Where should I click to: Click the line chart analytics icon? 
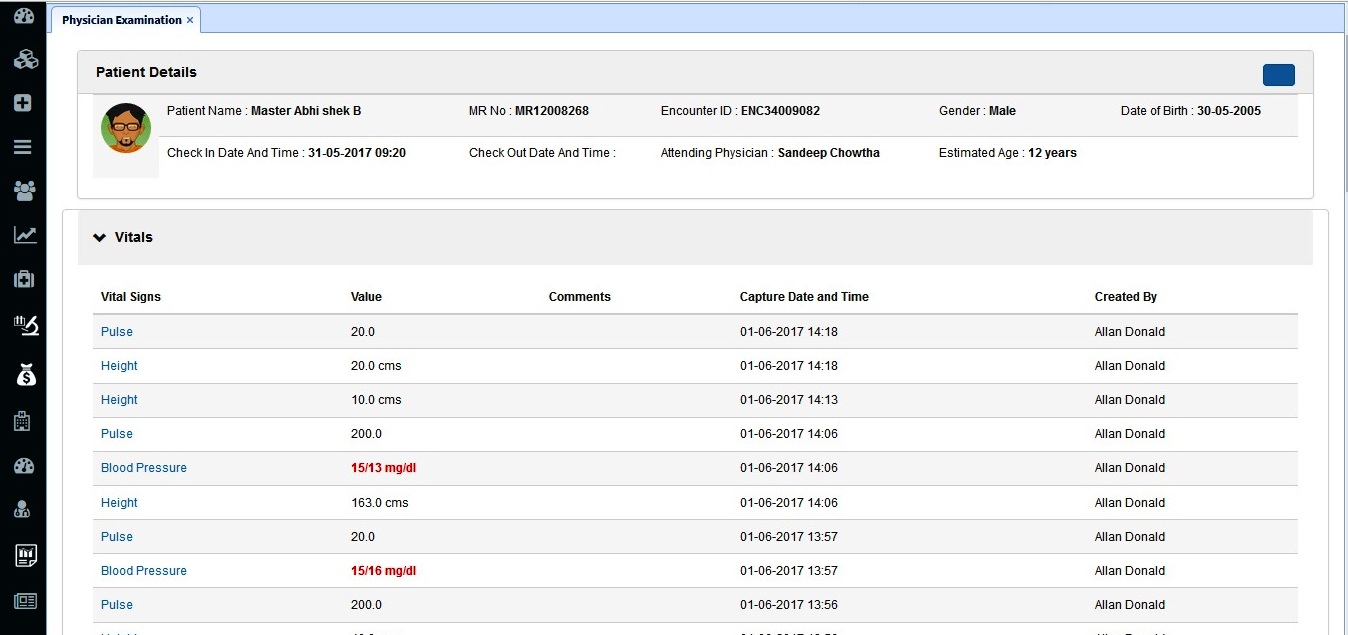[x=24, y=235]
